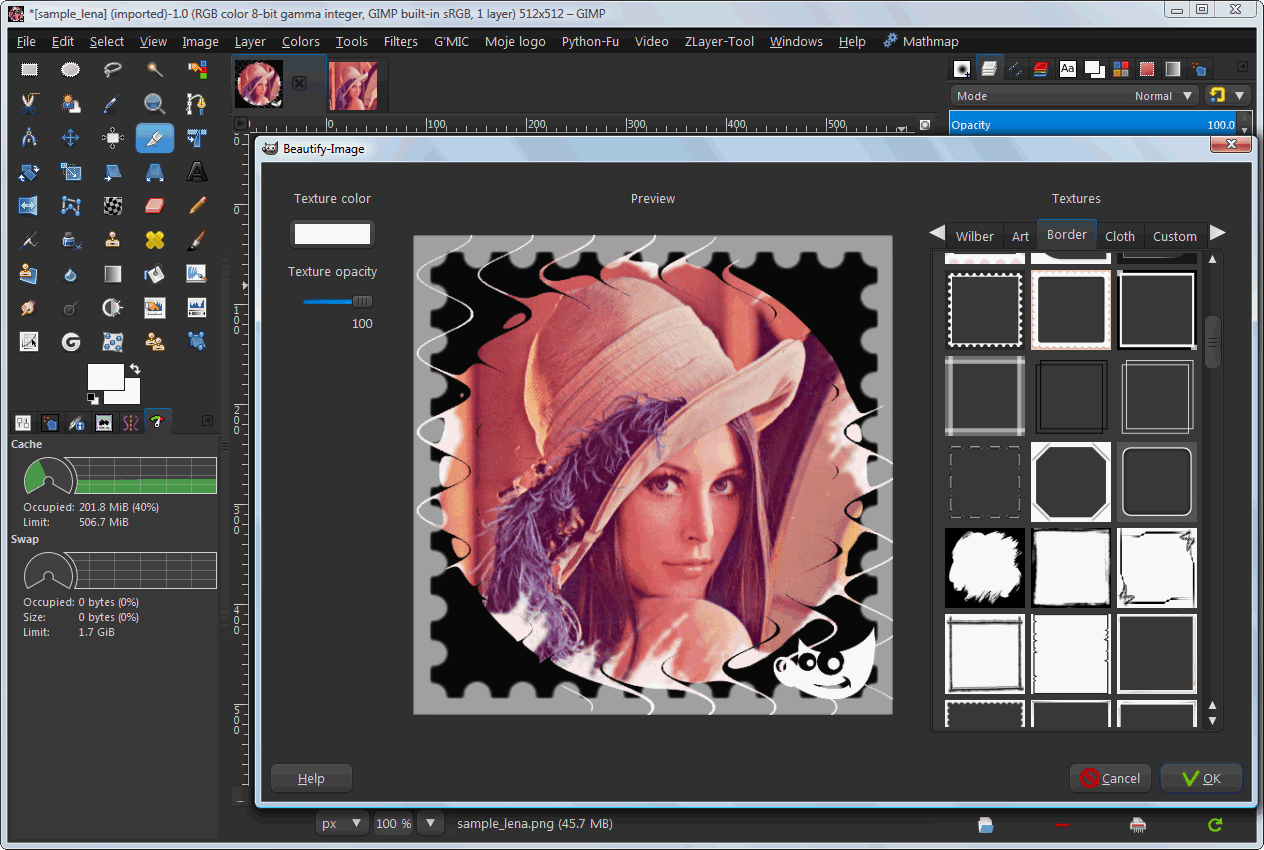The height and width of the screenshot is (850, 1264).
Task: Open the Dashboard tab in toolbox dock
Action: coord(157,422)
